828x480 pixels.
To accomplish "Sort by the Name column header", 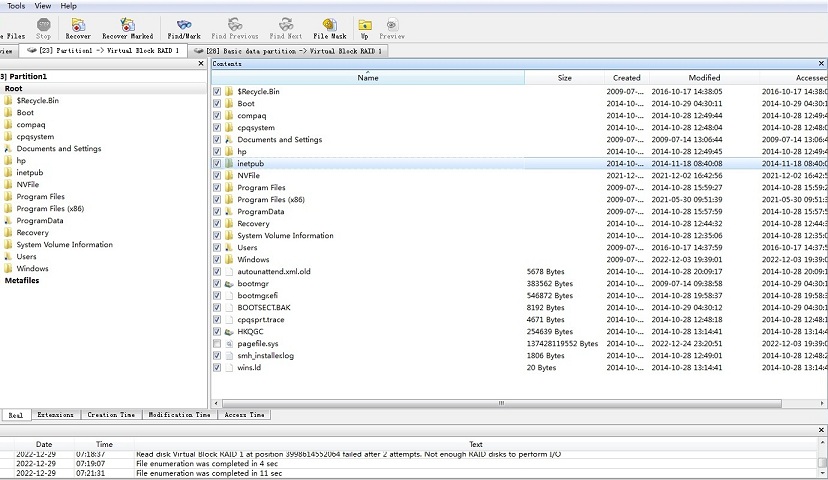I will pyautogui.click(x=368, y=78).
